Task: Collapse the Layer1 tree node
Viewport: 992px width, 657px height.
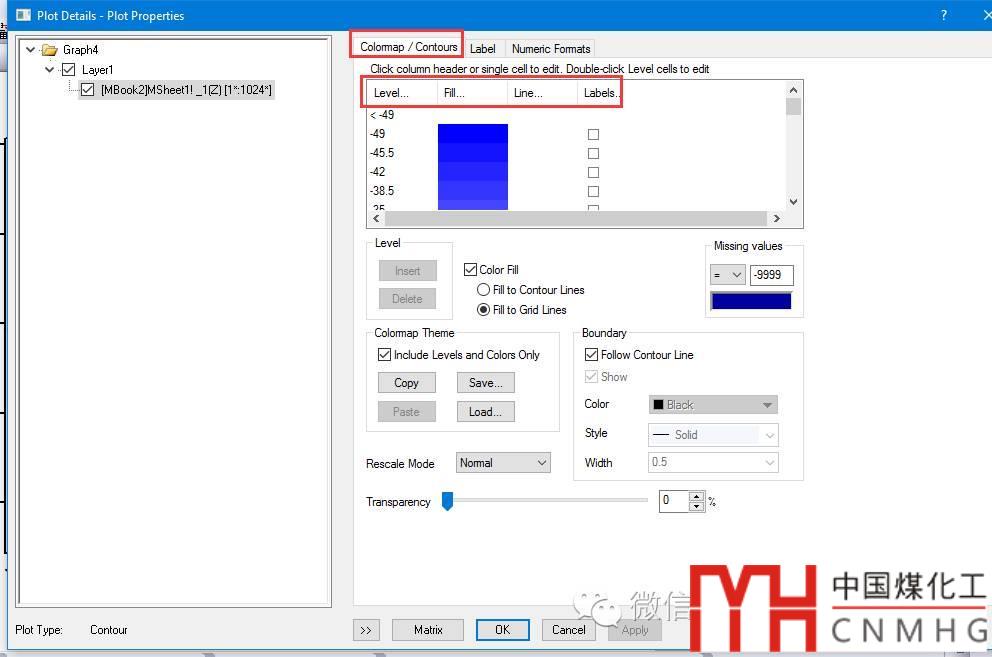Action: click(x=49, y=70)
